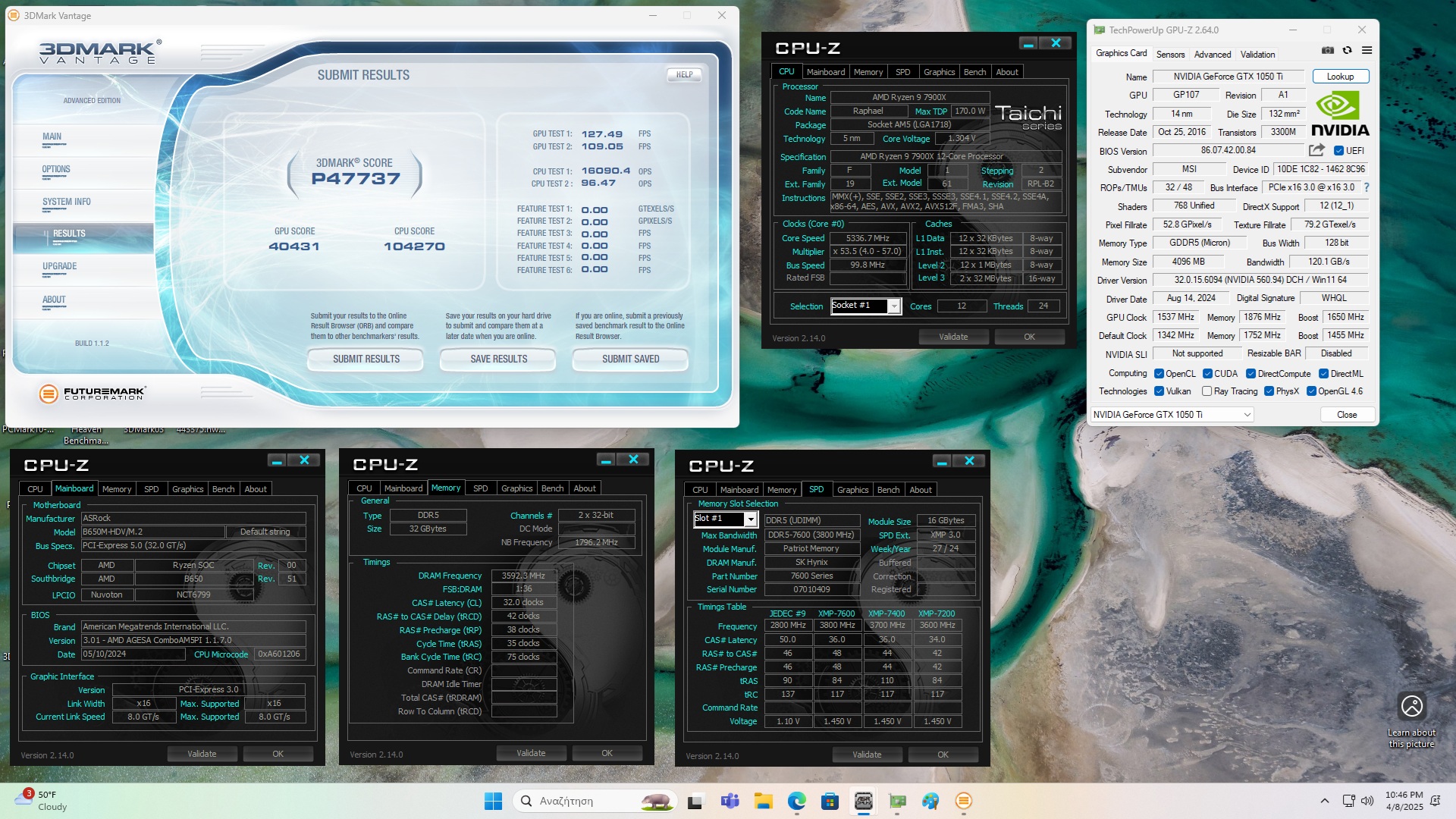Click the Close button in GPU-Z
This screenshot has height=819, width=1456.
[x=1347, y=415]
